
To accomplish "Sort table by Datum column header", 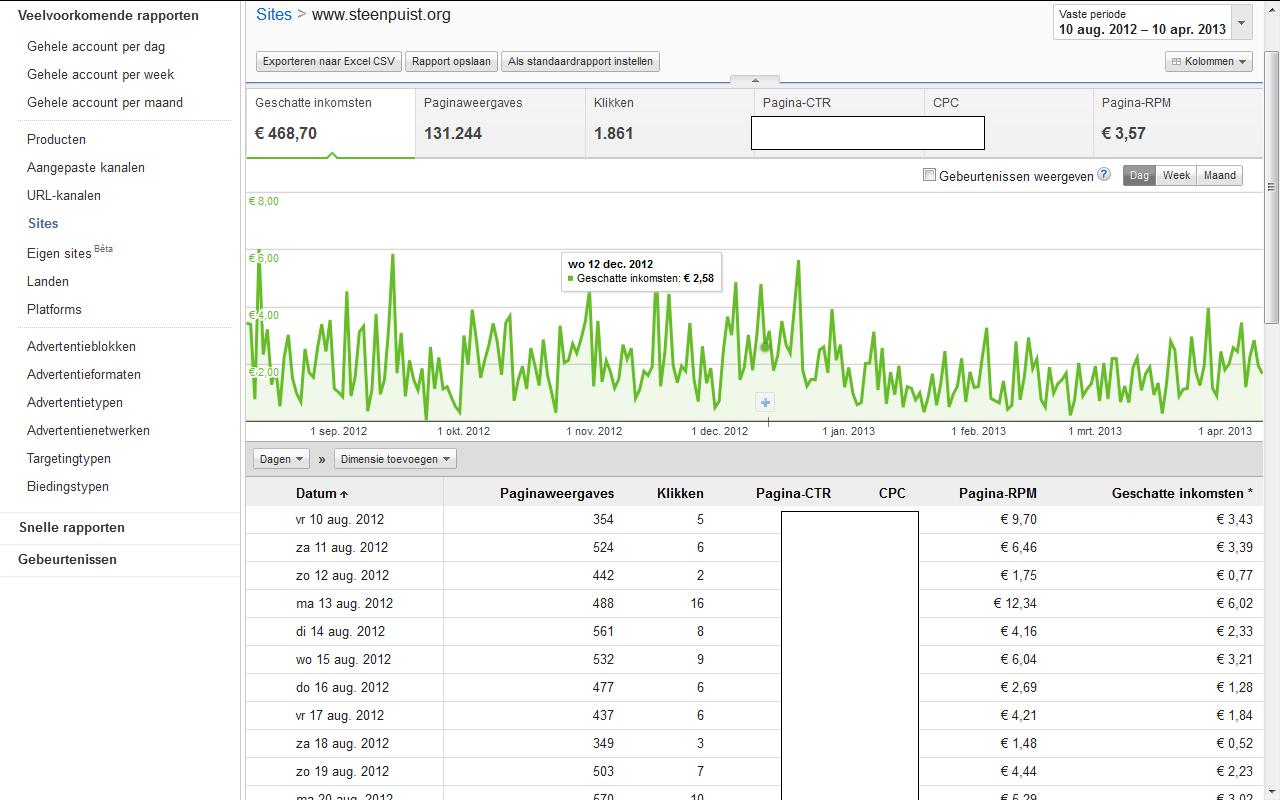I will [322, 493].
